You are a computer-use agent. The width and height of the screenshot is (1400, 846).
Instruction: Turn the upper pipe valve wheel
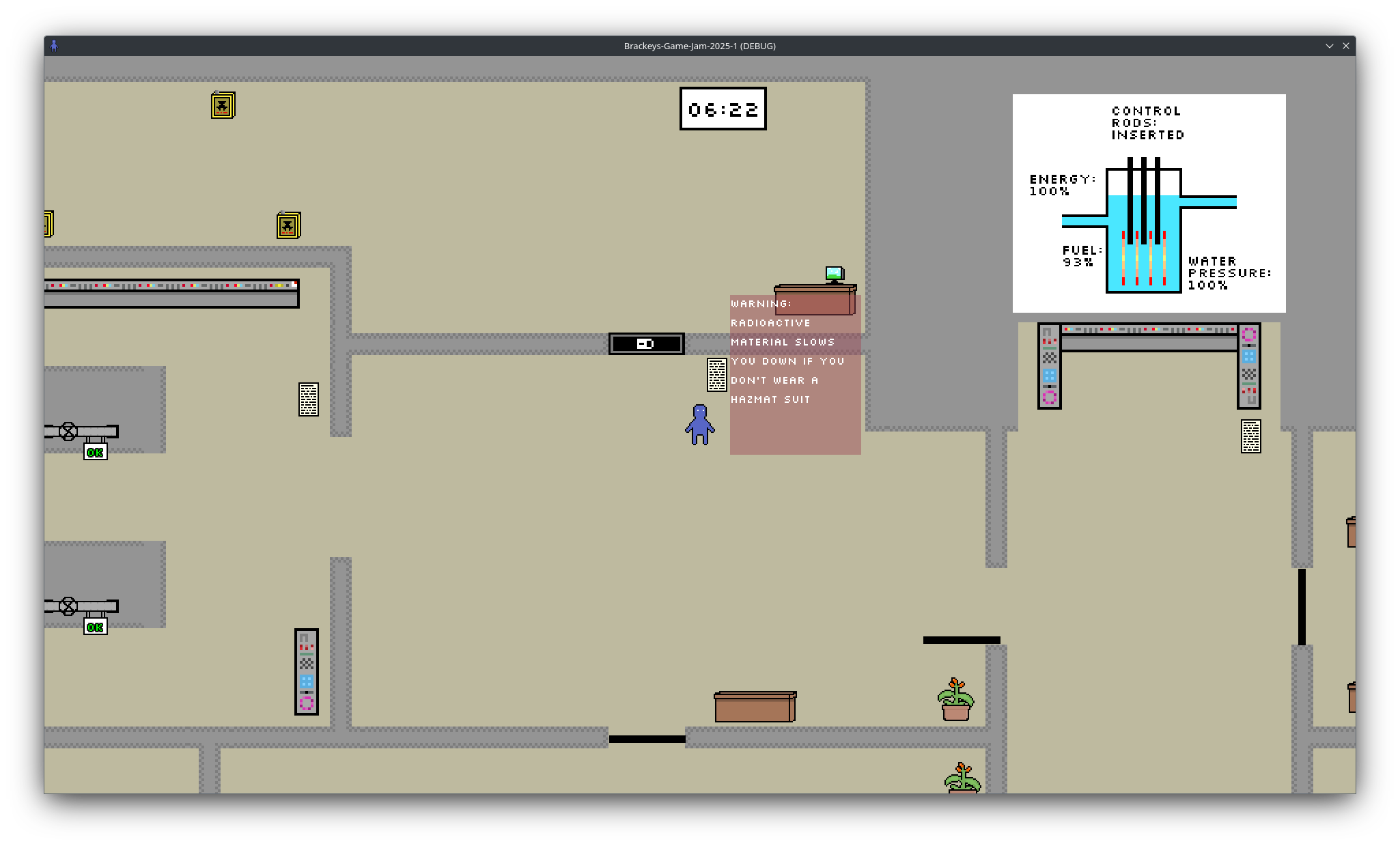[68, 432]
